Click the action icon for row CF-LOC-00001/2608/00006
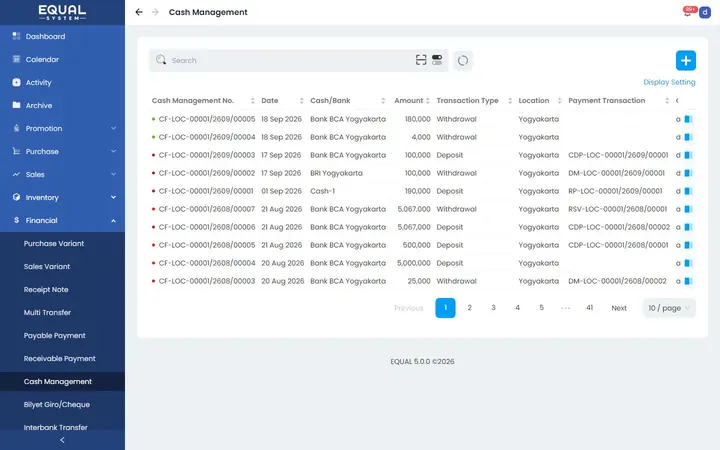 click(688, 227)
